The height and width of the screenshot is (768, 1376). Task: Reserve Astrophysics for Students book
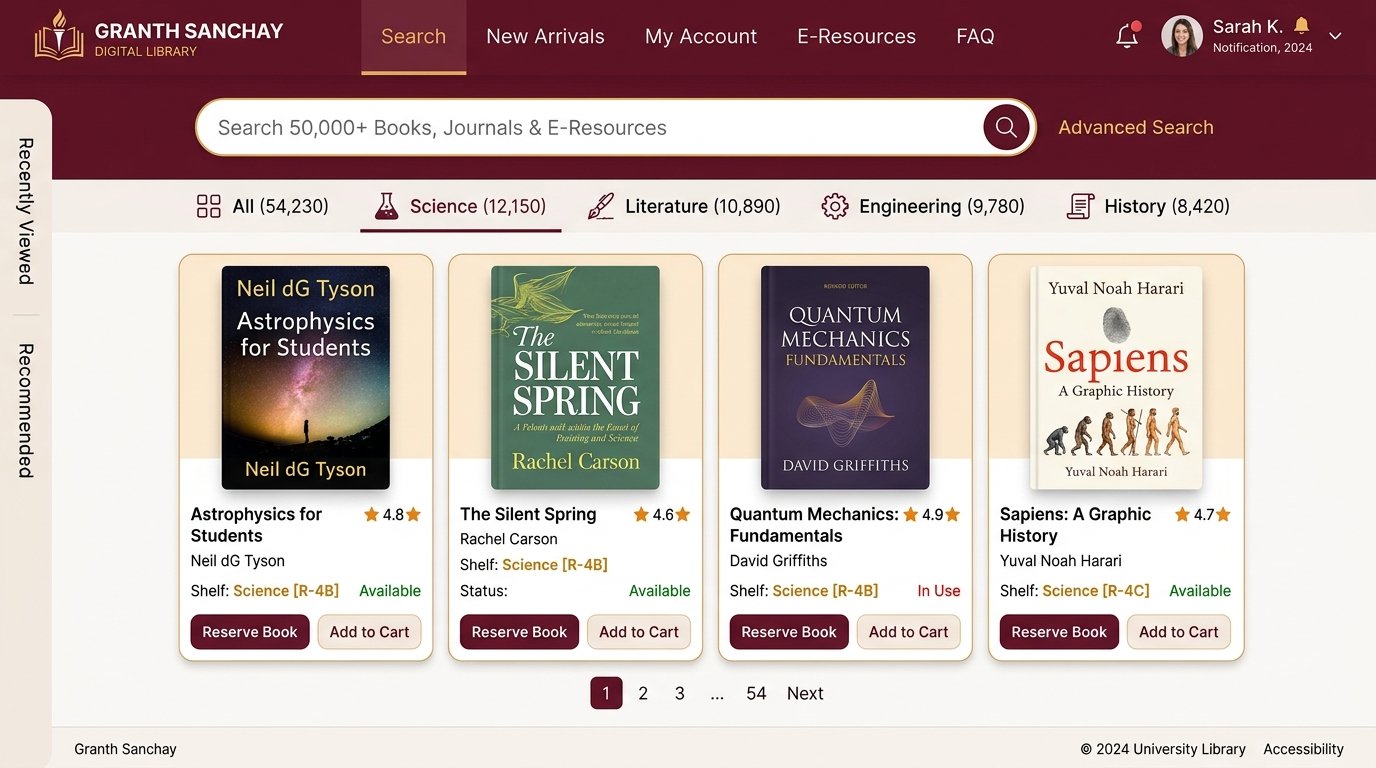[250, 632]
